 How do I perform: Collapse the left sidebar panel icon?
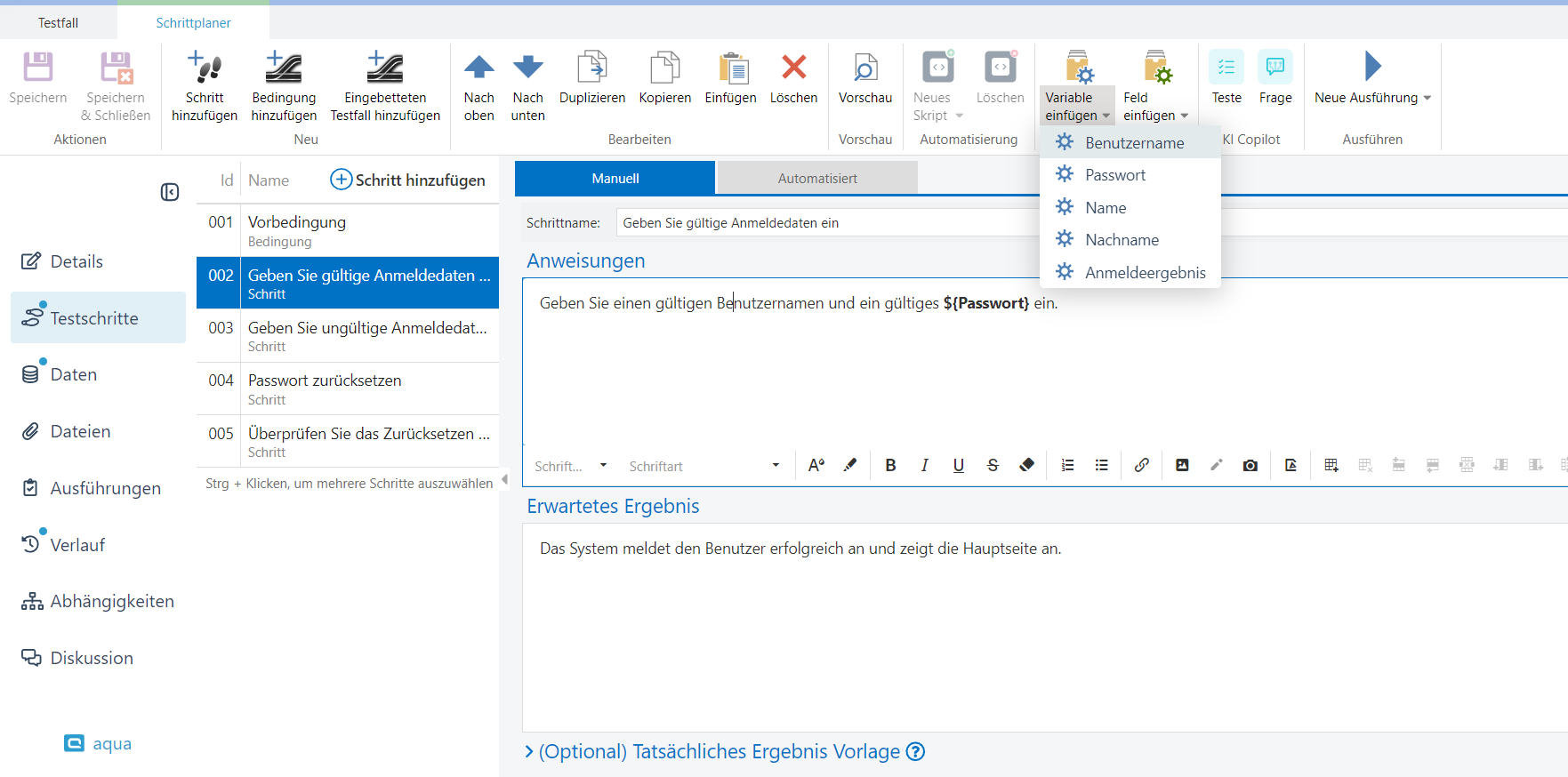[x=170, y=192]
